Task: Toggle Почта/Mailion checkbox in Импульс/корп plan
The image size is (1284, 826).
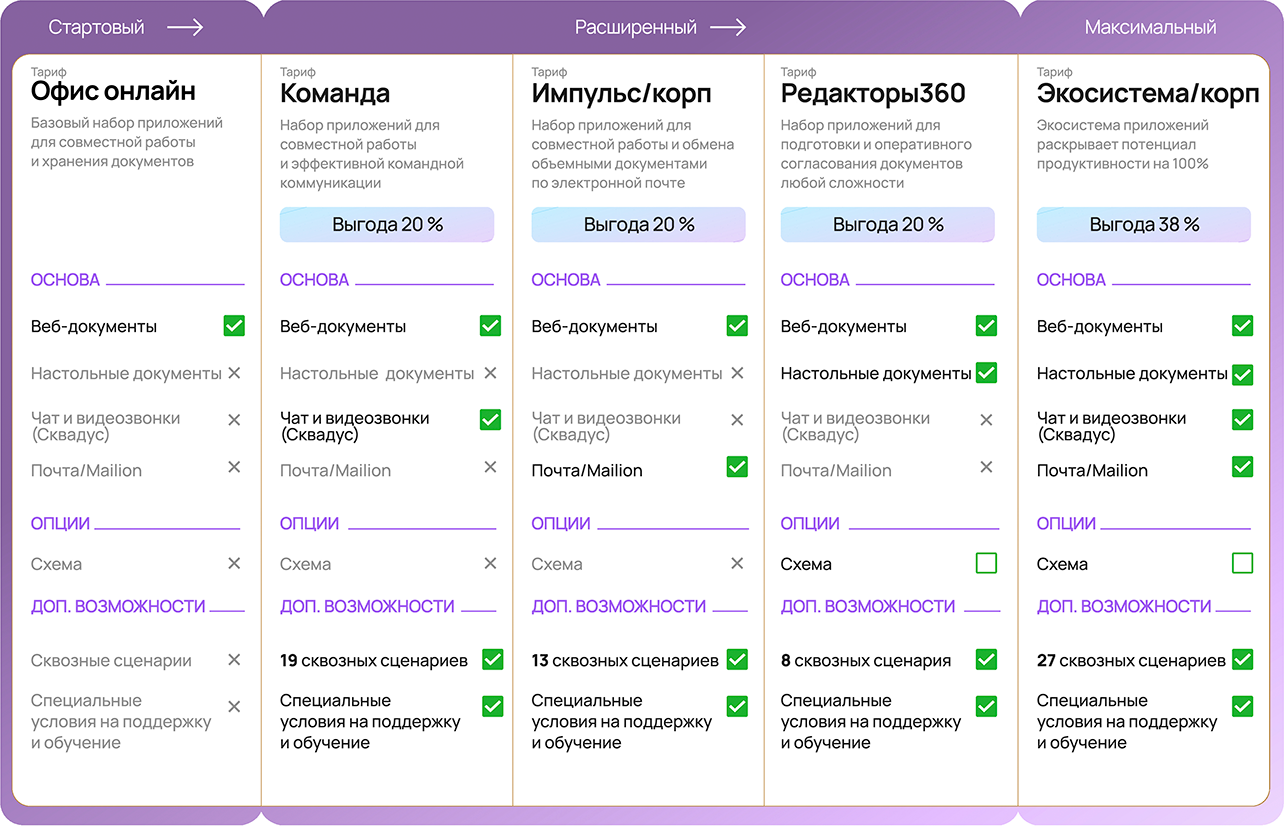Action: (737, 466)
